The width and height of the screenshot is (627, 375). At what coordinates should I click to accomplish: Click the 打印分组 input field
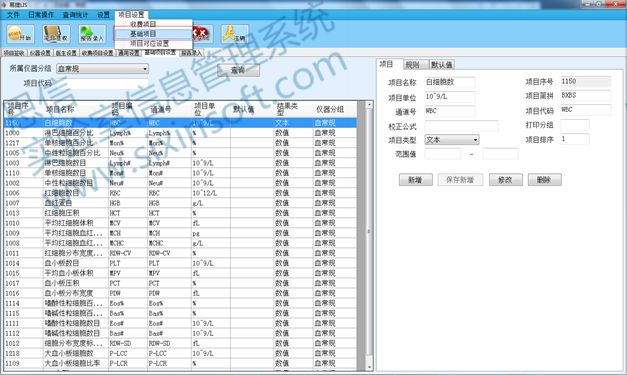(575, 125)
